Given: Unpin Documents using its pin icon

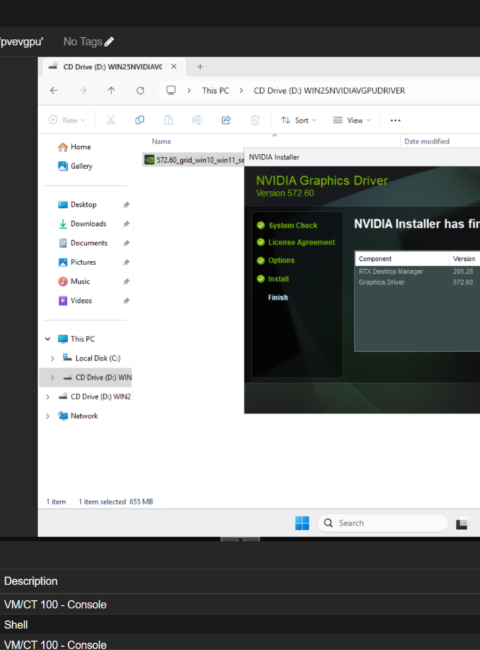Looking at the screenshot, I should click(126, 243).
